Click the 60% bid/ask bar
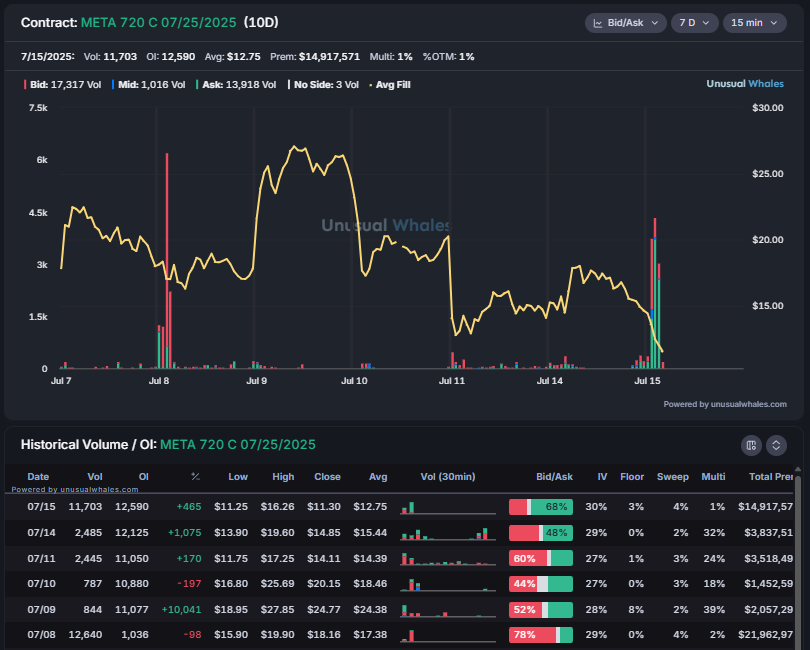This screenshot has height=650, width=810. point(541,559)
